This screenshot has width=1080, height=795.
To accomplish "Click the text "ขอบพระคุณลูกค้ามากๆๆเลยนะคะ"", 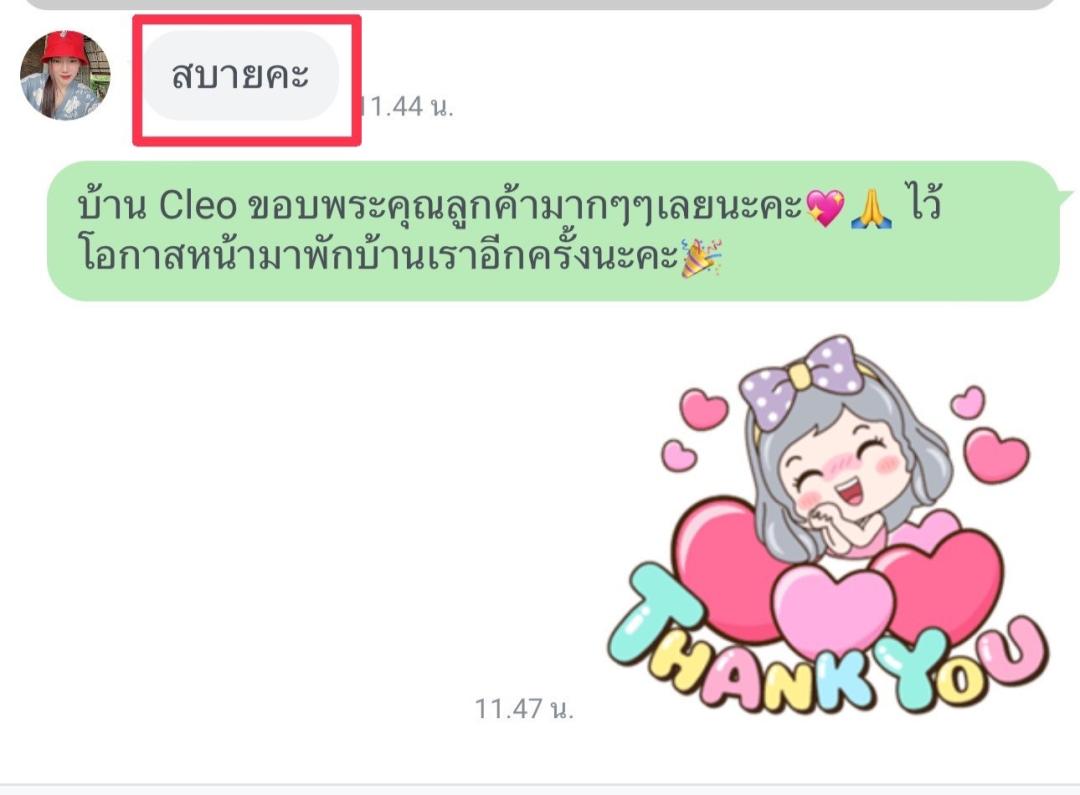I will (525, 207).
